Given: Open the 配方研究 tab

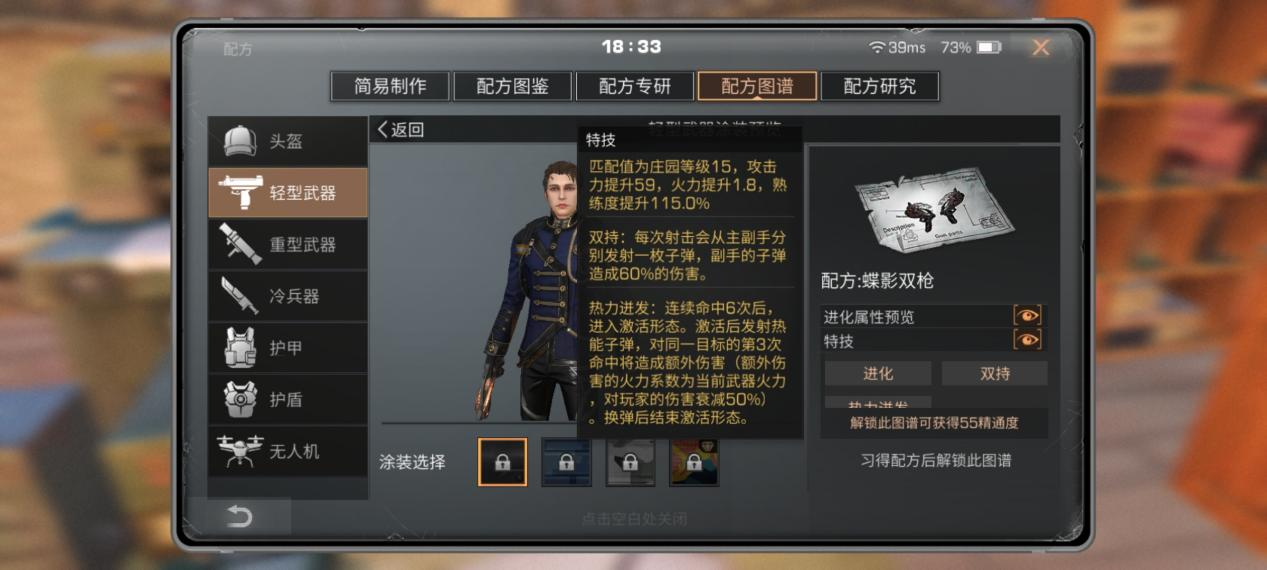Looking at the screenshot, I should 879,86.
